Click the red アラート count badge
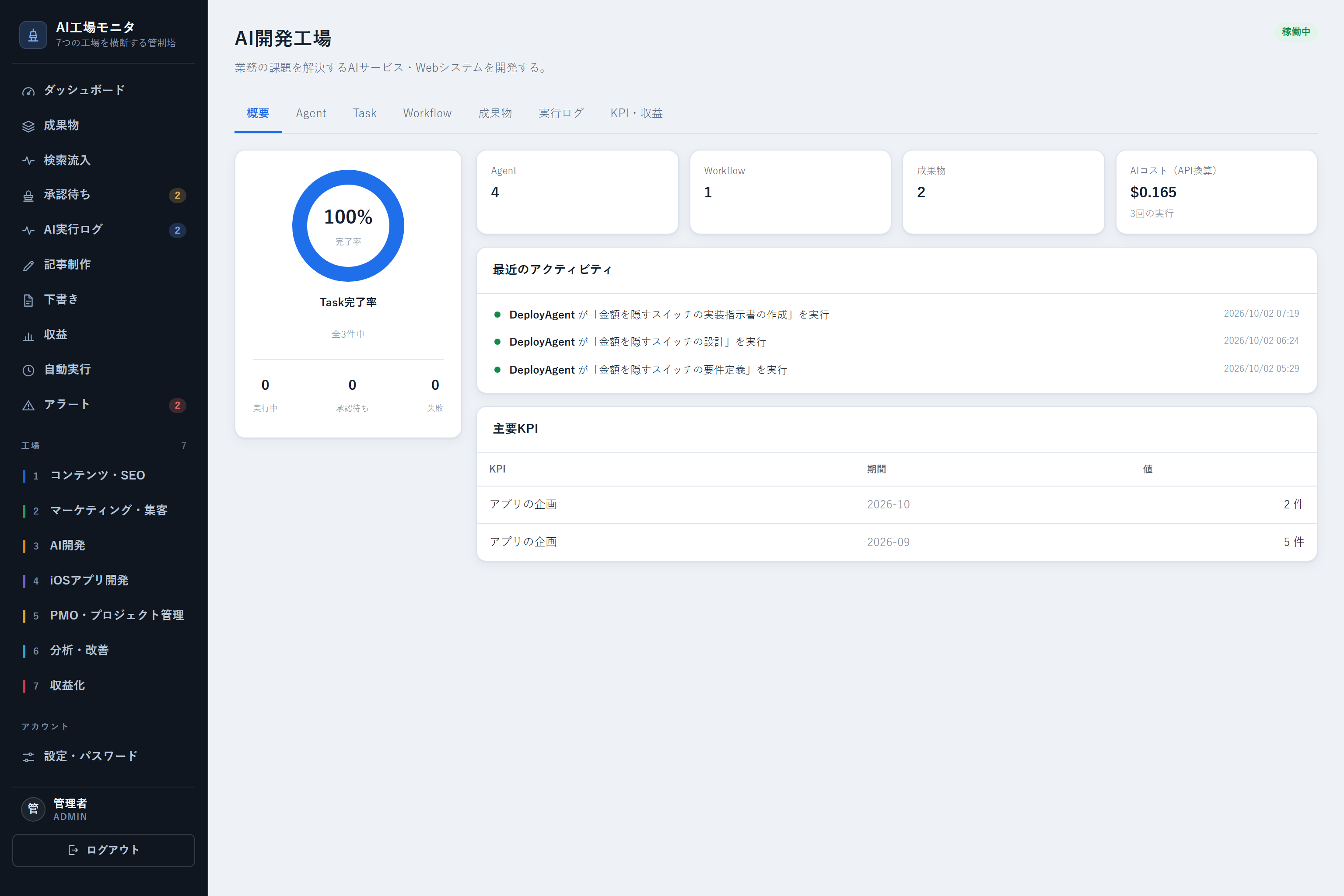The height and width of the screenshot is (896, 1344). (177, 405)
